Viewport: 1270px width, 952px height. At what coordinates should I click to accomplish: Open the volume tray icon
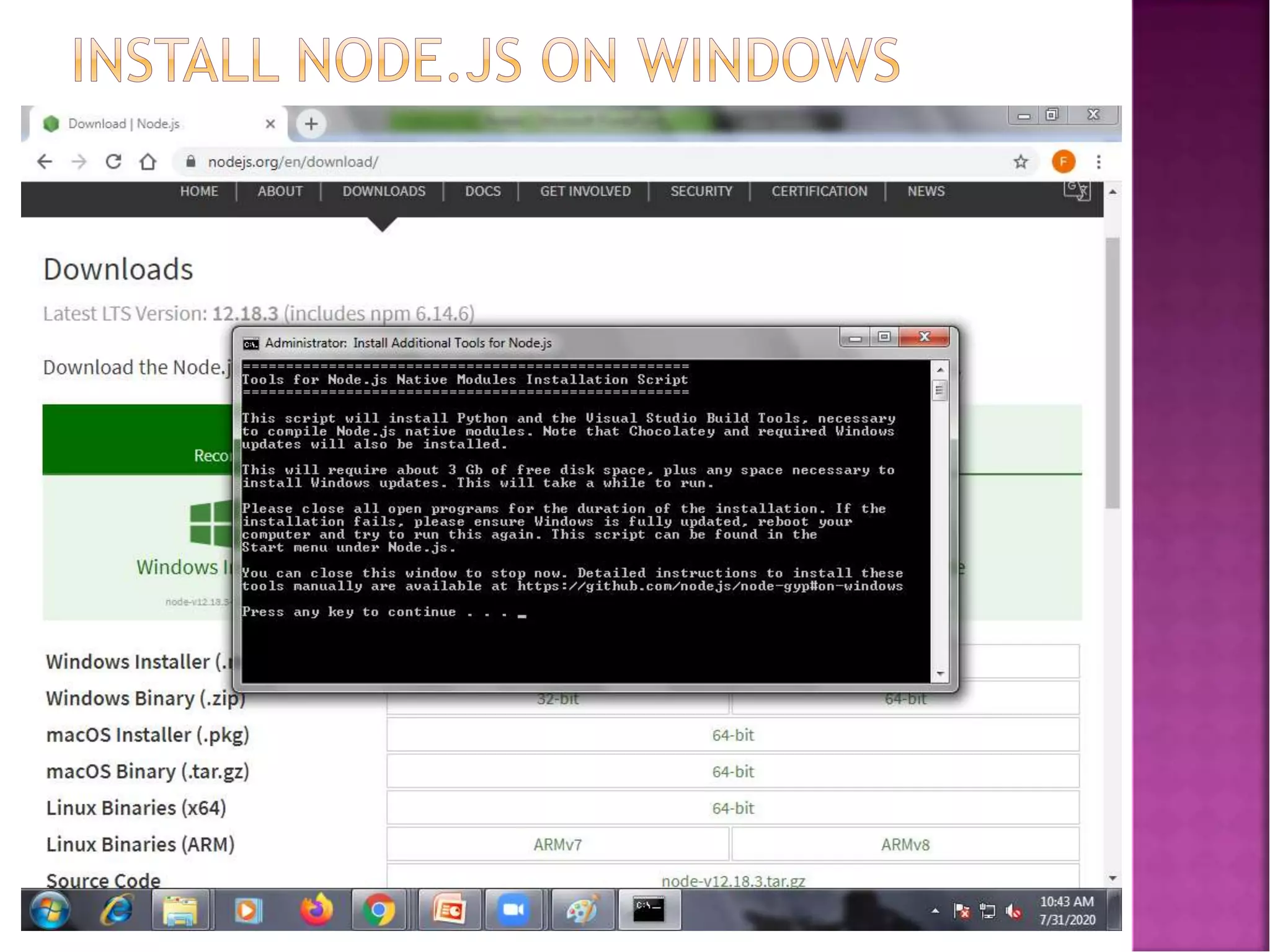[x=1013, y=910]
